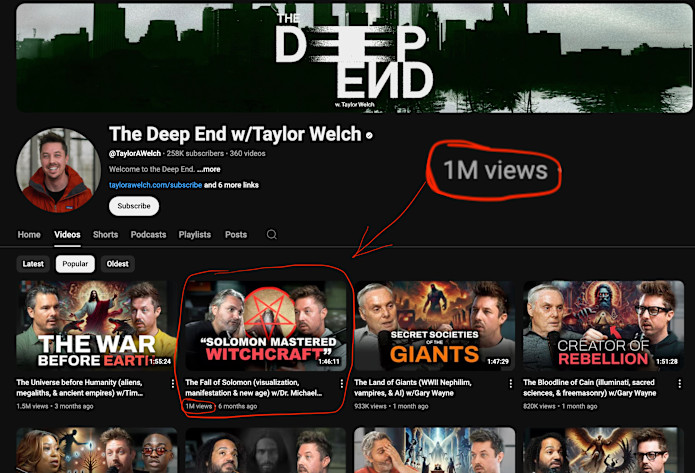
Task: Click '1.5M views' text under first video
Action: (x=32, y=406)
